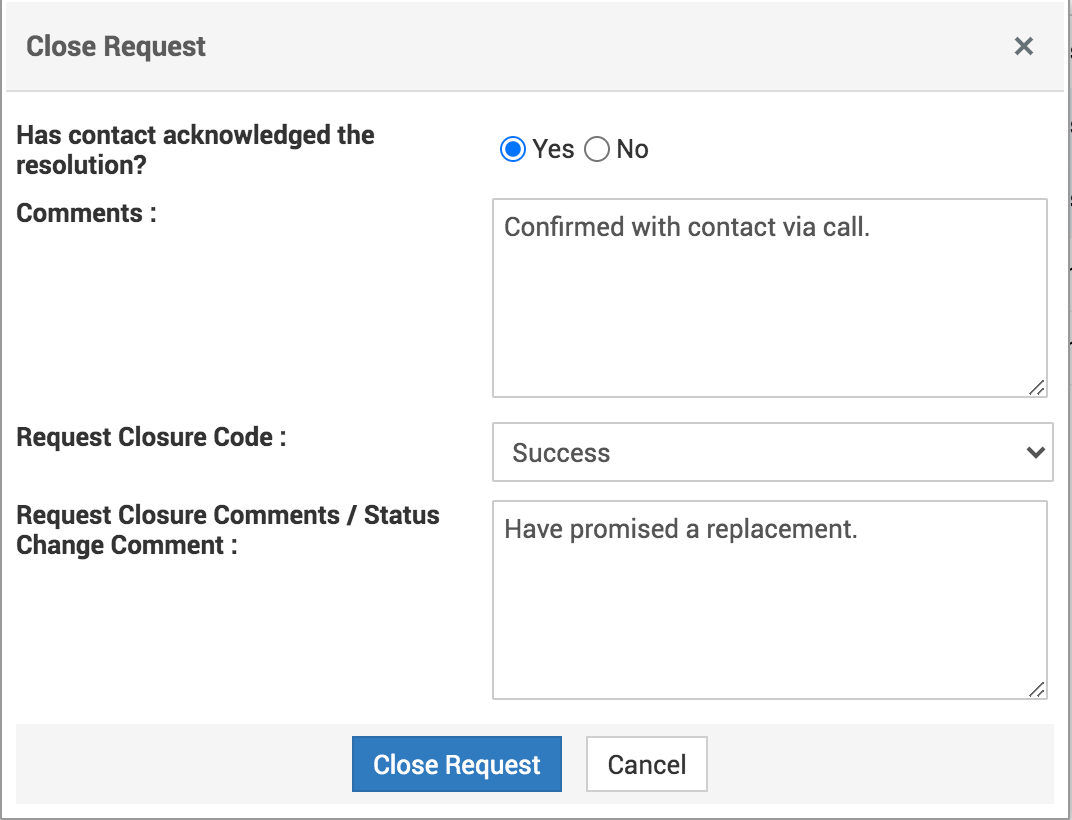Click the "Yes" label text
1072x820 pixels.
point(553,150)
